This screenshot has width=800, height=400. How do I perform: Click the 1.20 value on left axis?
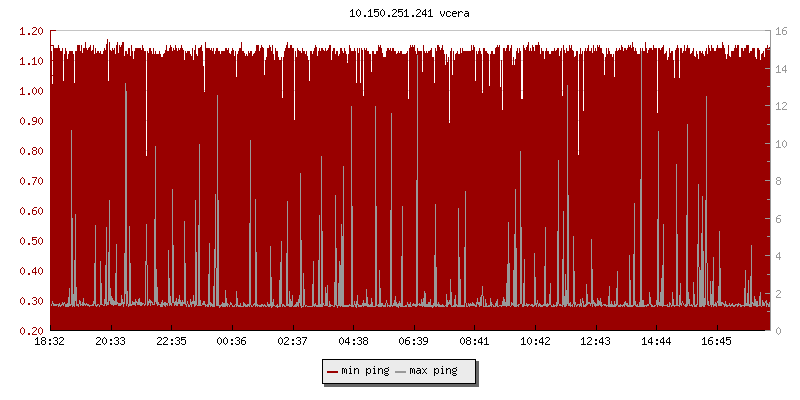tap(31, 31)
